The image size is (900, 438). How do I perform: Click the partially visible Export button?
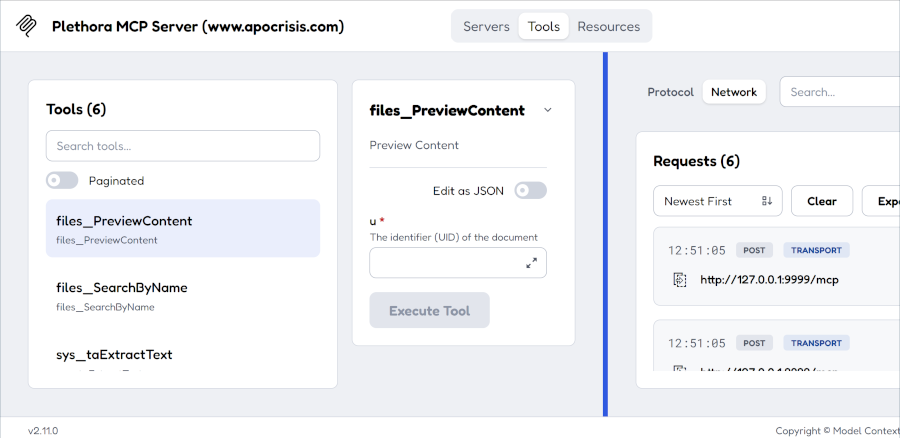coord(881,201)
